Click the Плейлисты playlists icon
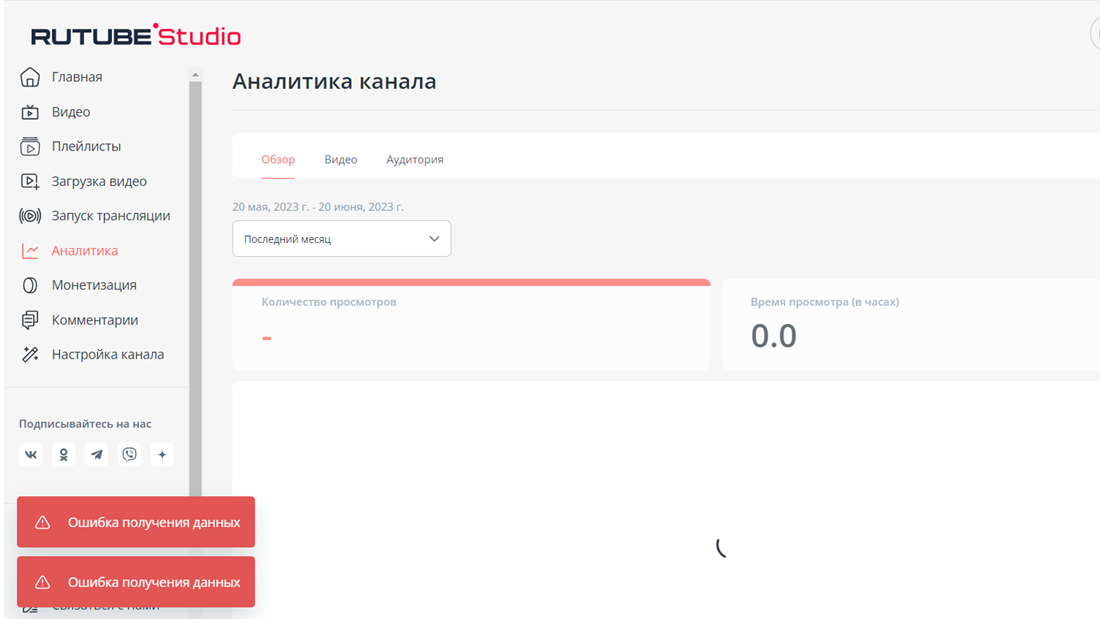The image size is (1100, 619). [x=30, y=146]
